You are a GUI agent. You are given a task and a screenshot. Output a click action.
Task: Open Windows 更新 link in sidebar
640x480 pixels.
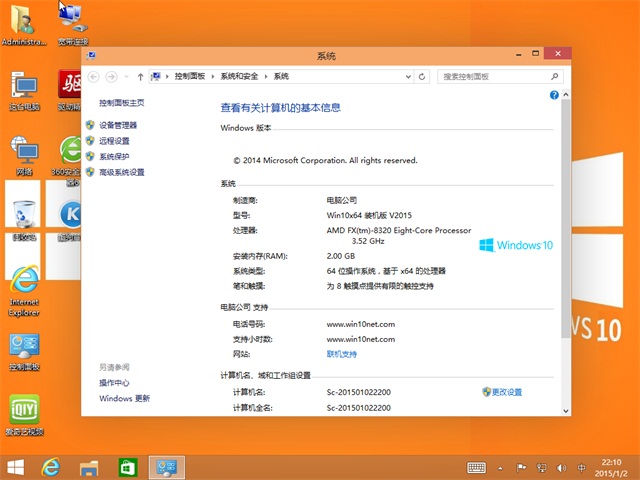124,398
